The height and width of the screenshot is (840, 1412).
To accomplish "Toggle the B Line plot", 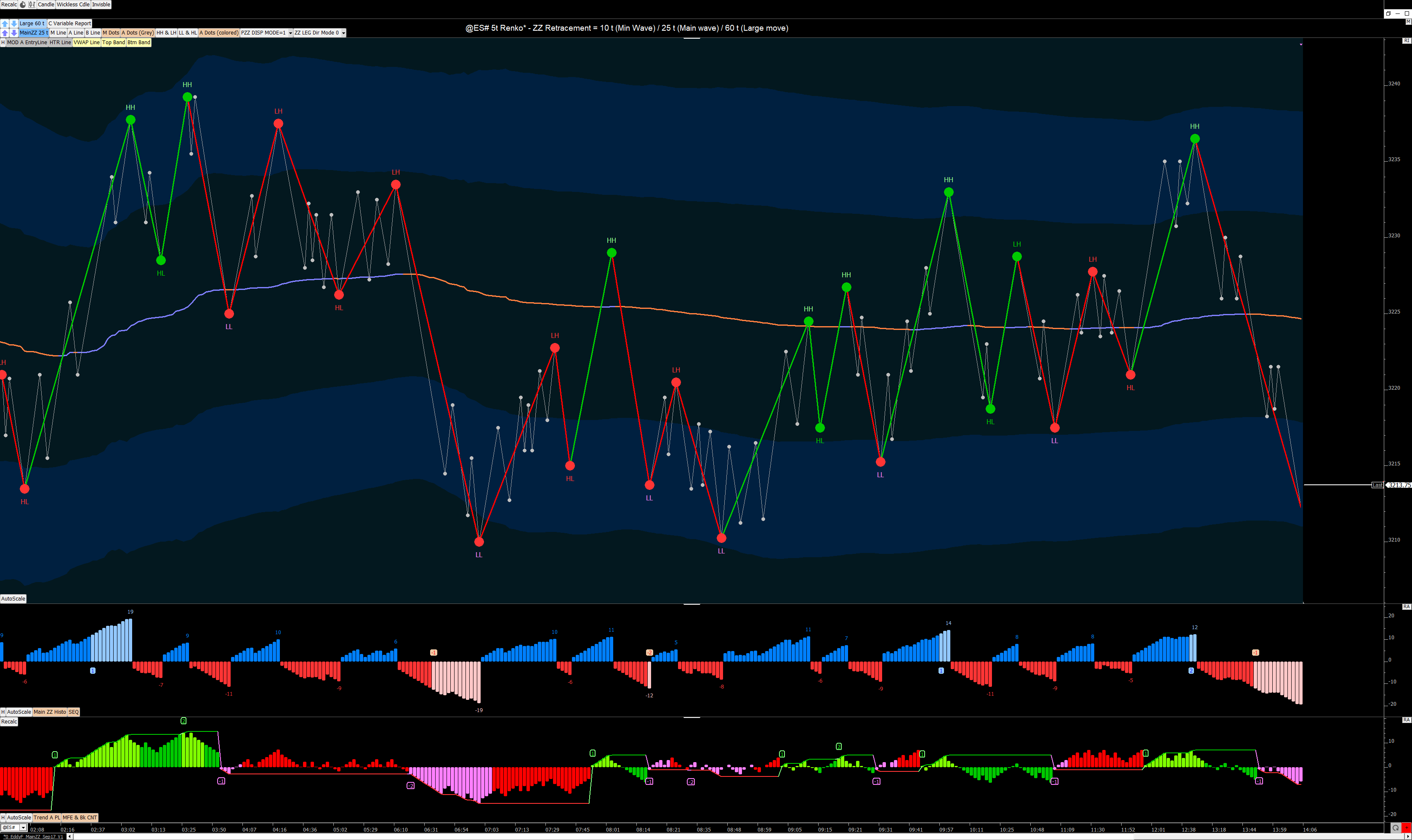I will click(93, 33).
